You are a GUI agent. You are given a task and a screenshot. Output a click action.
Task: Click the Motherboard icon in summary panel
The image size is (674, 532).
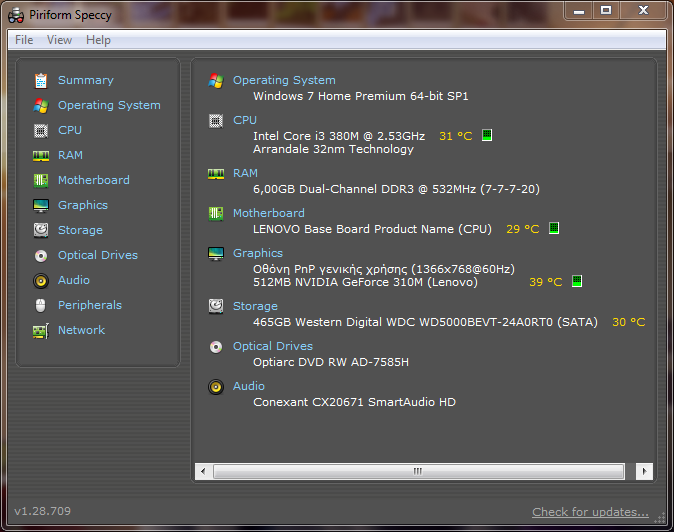tap(216, 213)
